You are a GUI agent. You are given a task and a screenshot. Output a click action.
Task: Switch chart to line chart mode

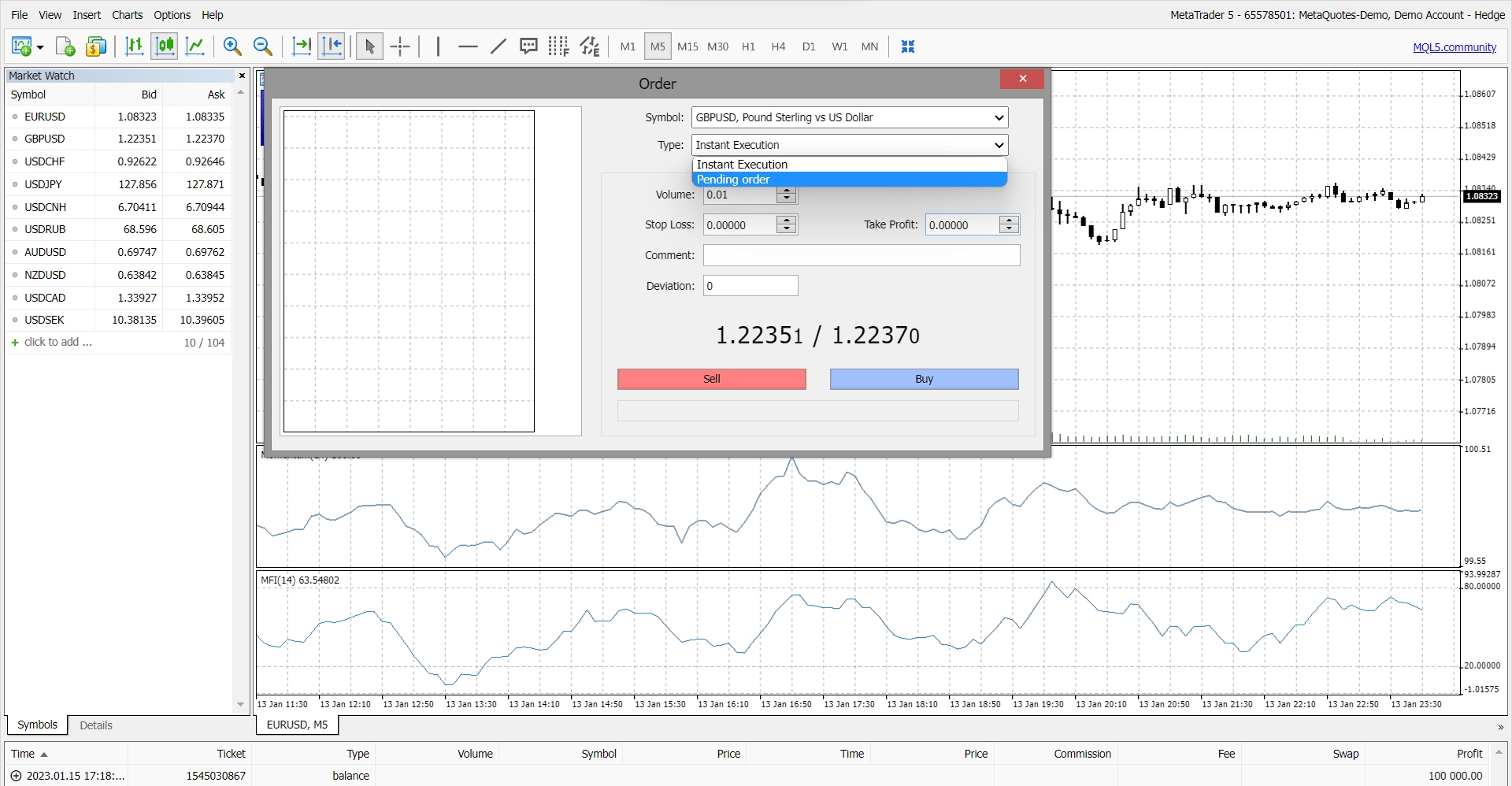click(195, 46)
